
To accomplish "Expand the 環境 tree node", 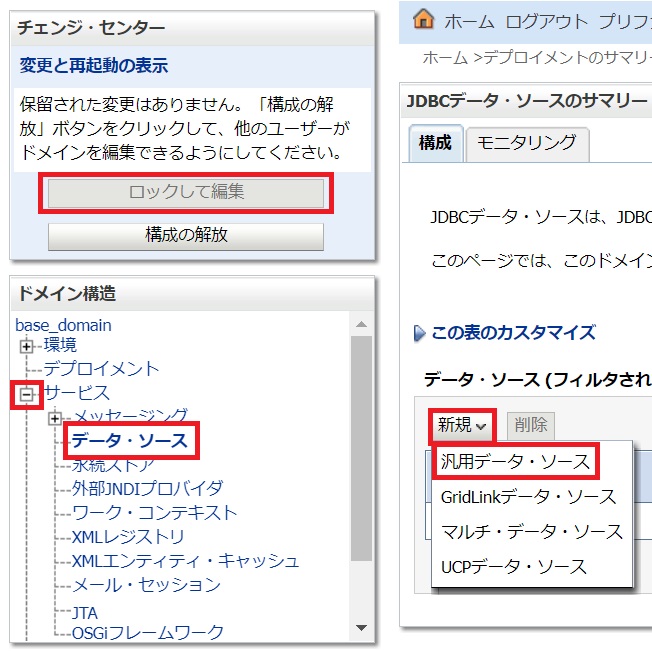I will point(27,345).
